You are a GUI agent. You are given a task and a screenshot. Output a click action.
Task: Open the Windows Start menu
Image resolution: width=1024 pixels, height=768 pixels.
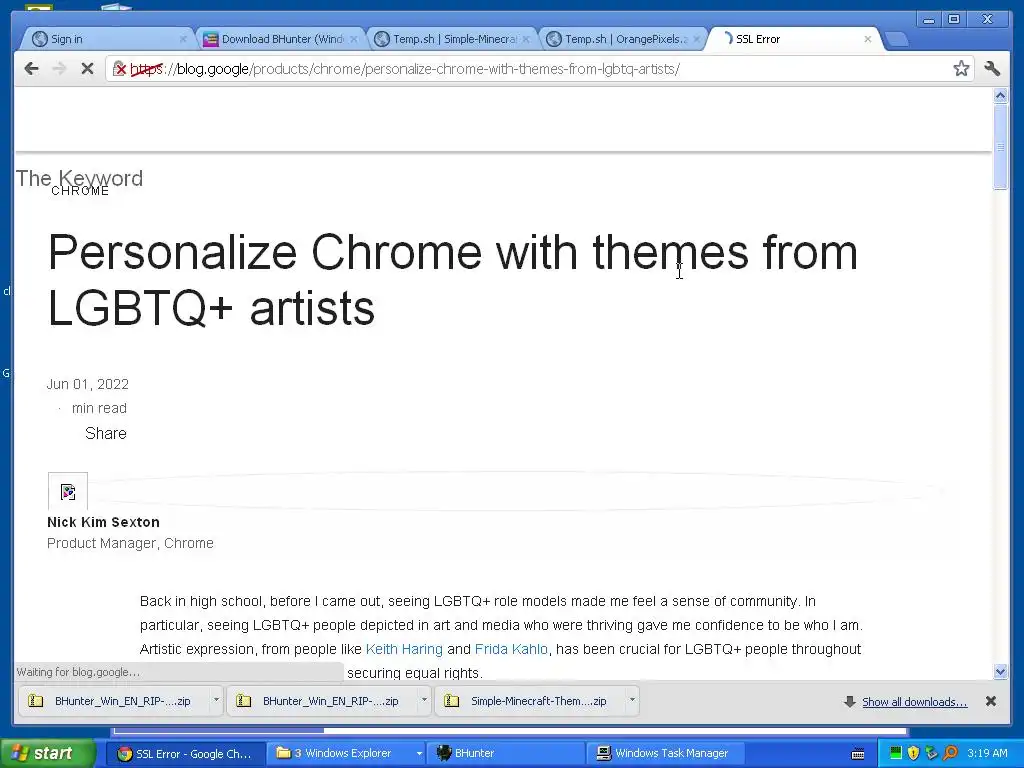click(48, 754)
